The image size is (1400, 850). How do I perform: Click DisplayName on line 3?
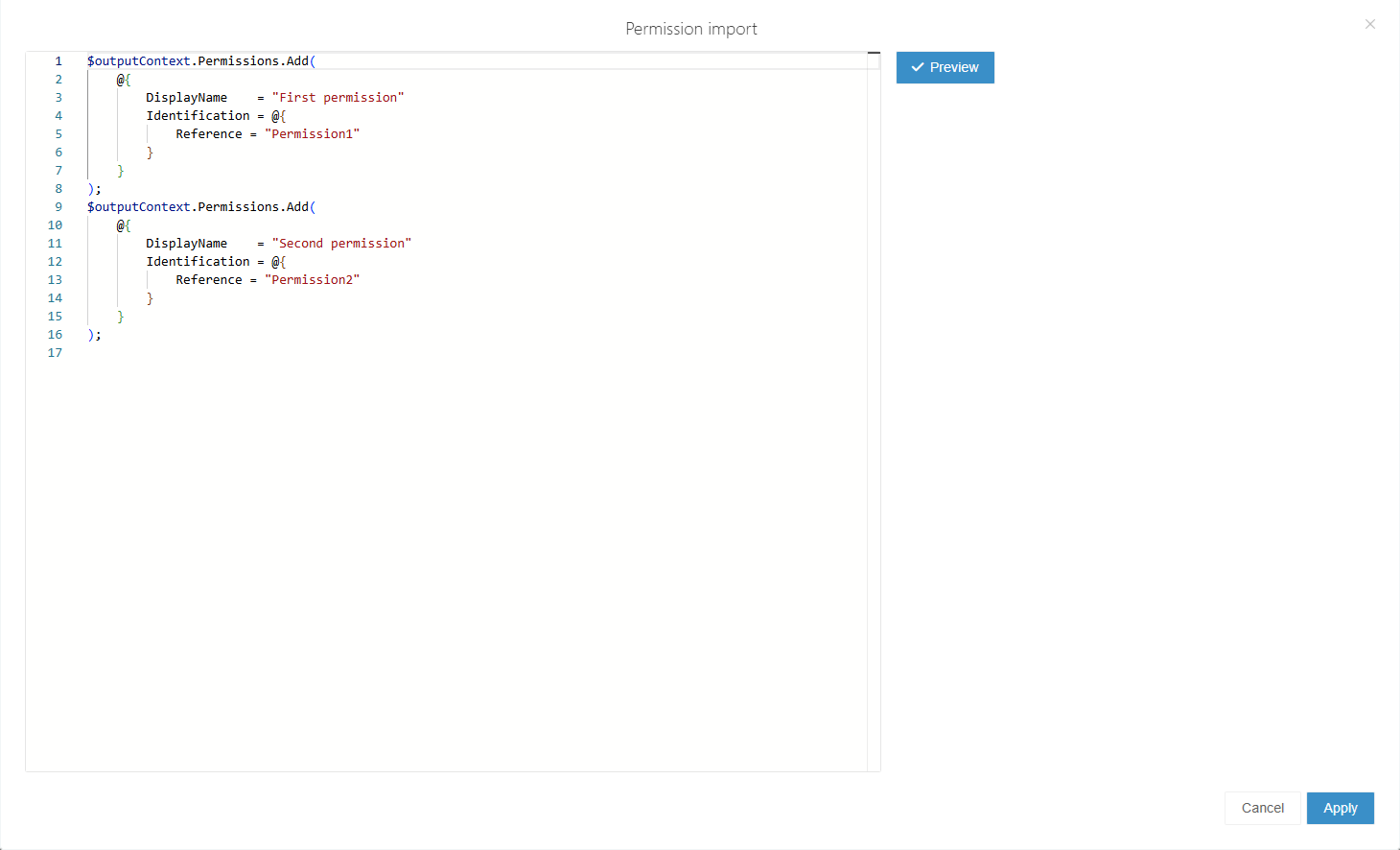(186, 98)
